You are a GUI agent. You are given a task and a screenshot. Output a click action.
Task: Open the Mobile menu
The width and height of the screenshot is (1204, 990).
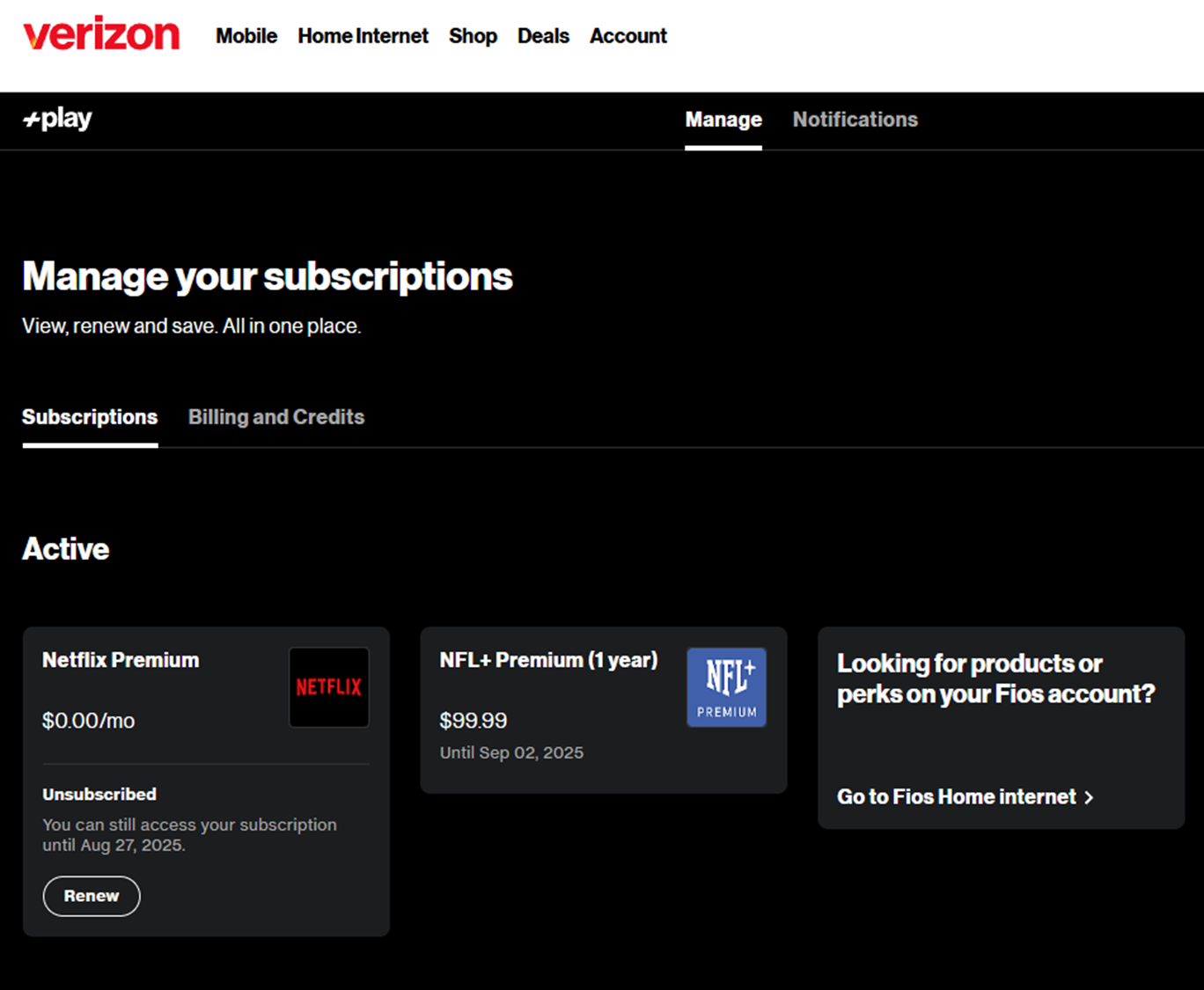[246, 36]
